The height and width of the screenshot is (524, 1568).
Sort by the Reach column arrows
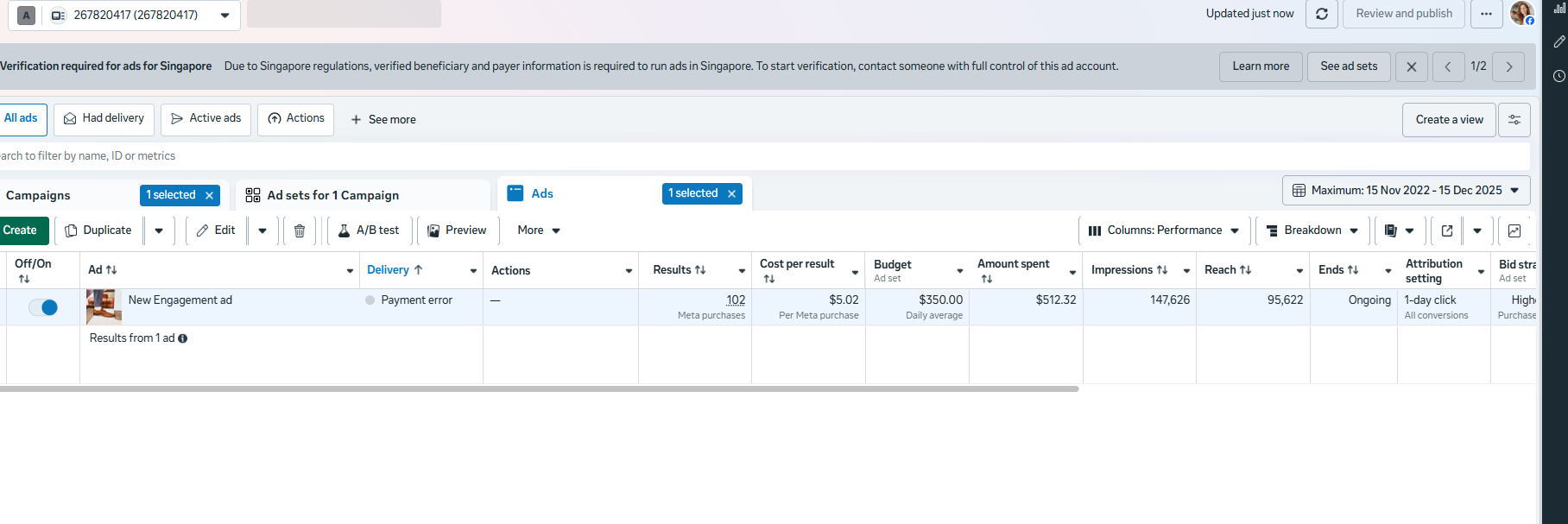(1245, 270)
